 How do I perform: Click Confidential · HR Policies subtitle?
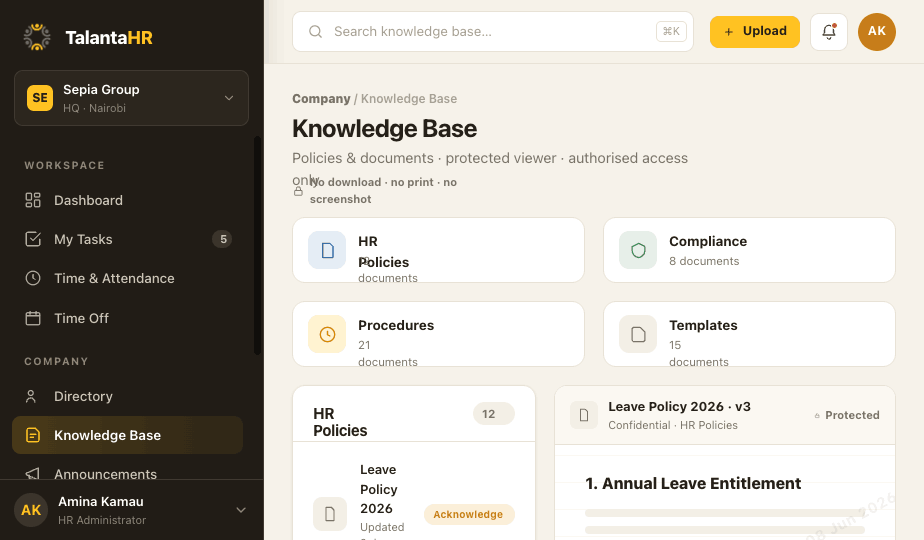pos(673,425)
